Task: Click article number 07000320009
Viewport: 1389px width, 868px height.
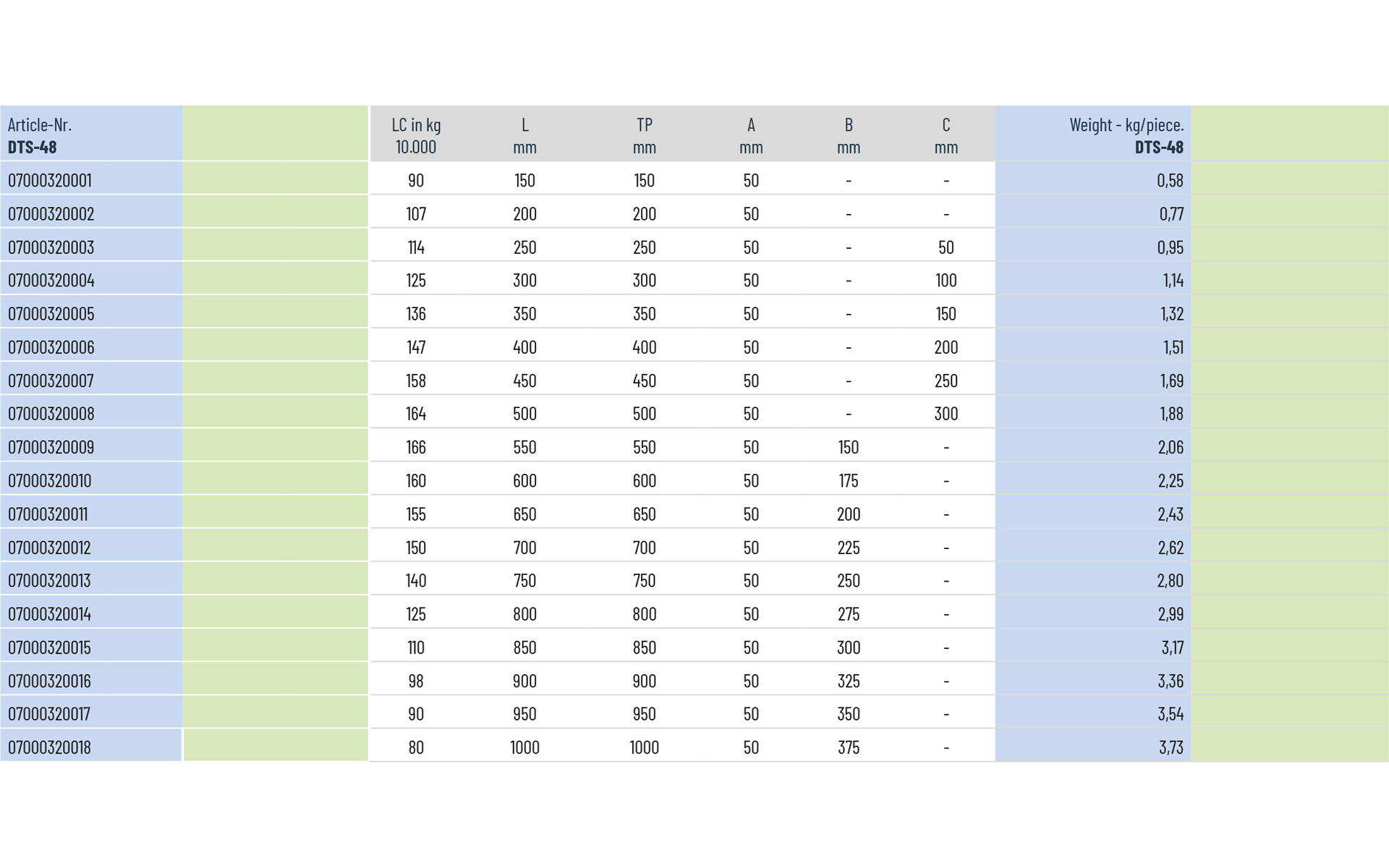Action: (51, 447)
